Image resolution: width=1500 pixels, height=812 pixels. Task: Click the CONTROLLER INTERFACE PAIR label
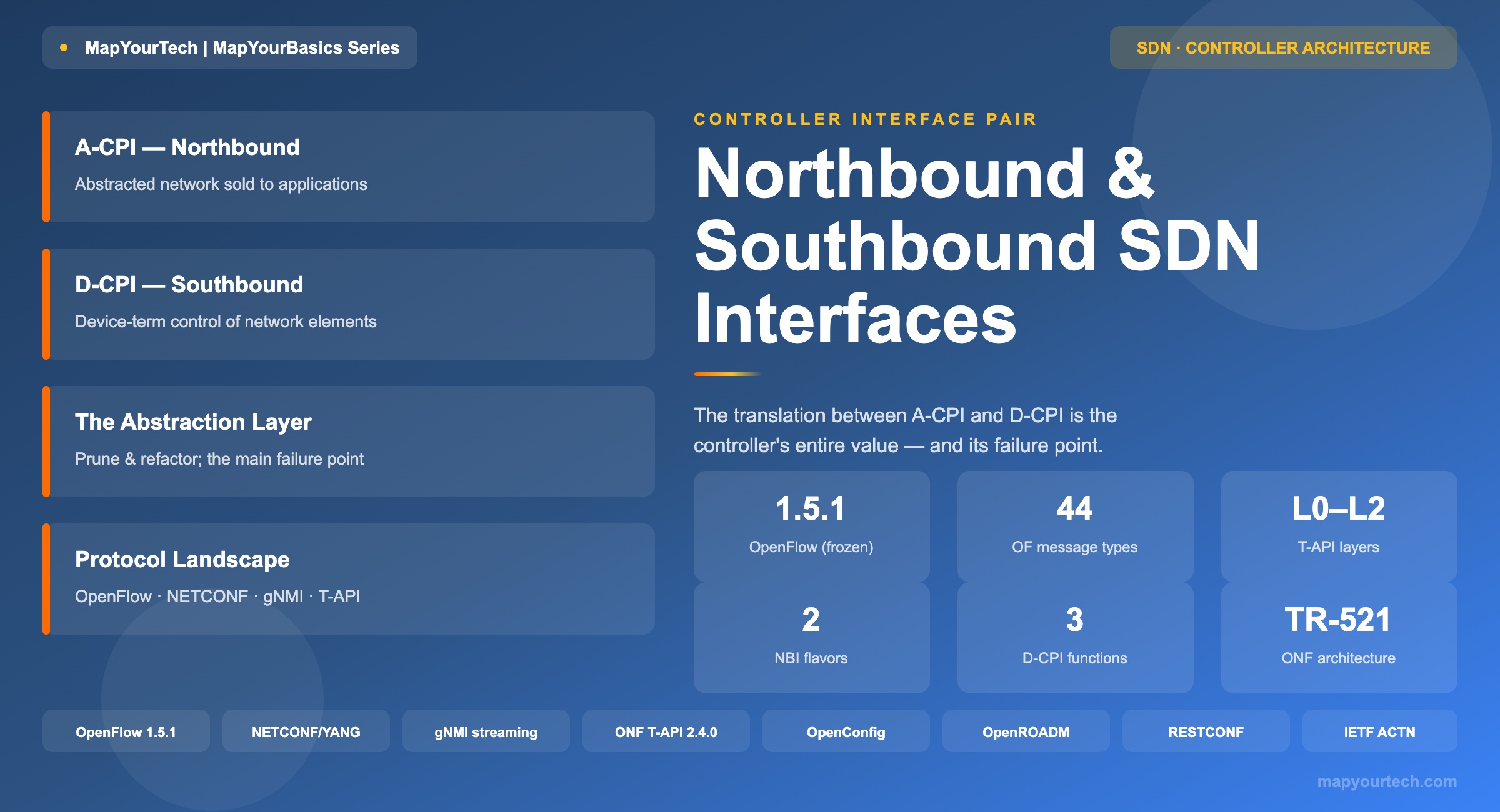tap(866, 119)
